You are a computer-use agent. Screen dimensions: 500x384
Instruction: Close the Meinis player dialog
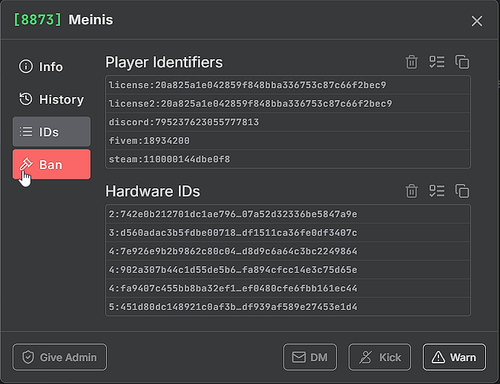click(x=477, y=21)
